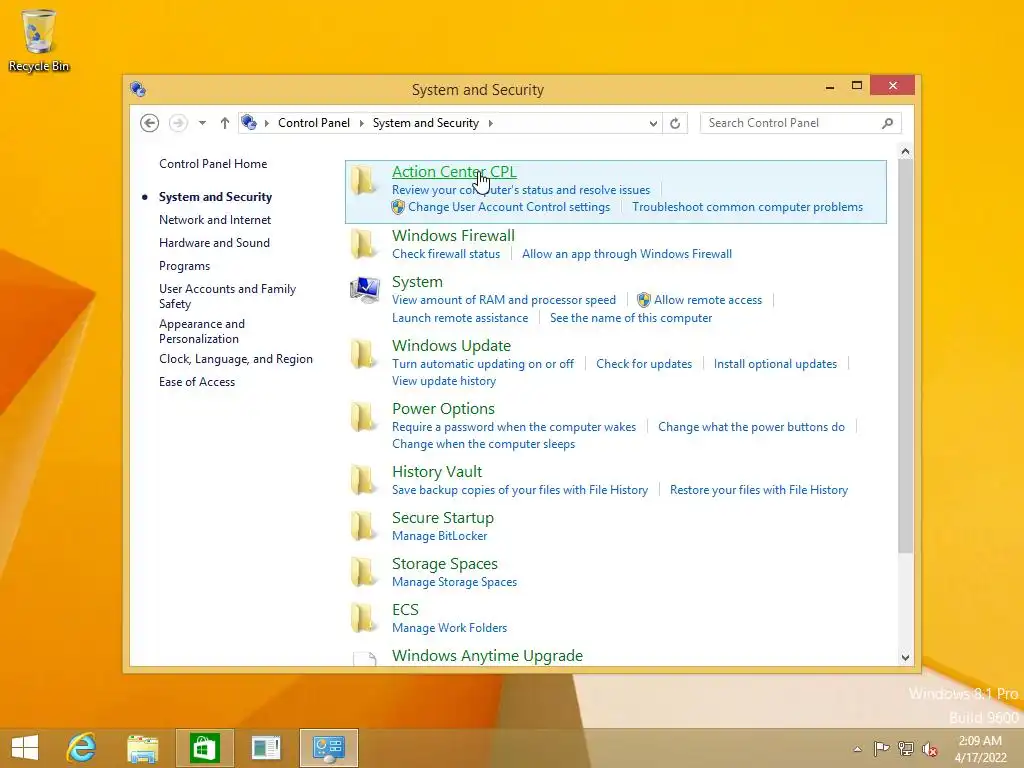Select Network and Internet category
Image resolution: width=1024 pixels, height=768 pixels.
click(215, 220)
